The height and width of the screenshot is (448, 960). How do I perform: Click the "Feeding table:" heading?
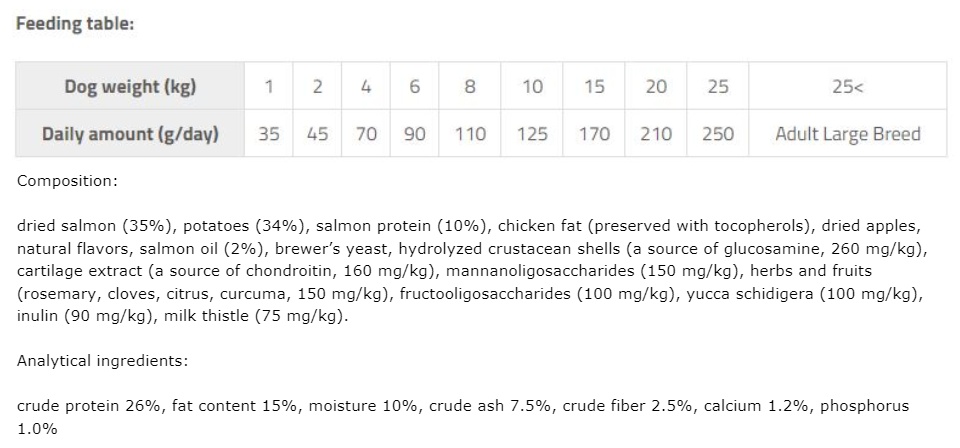point(75,24)
